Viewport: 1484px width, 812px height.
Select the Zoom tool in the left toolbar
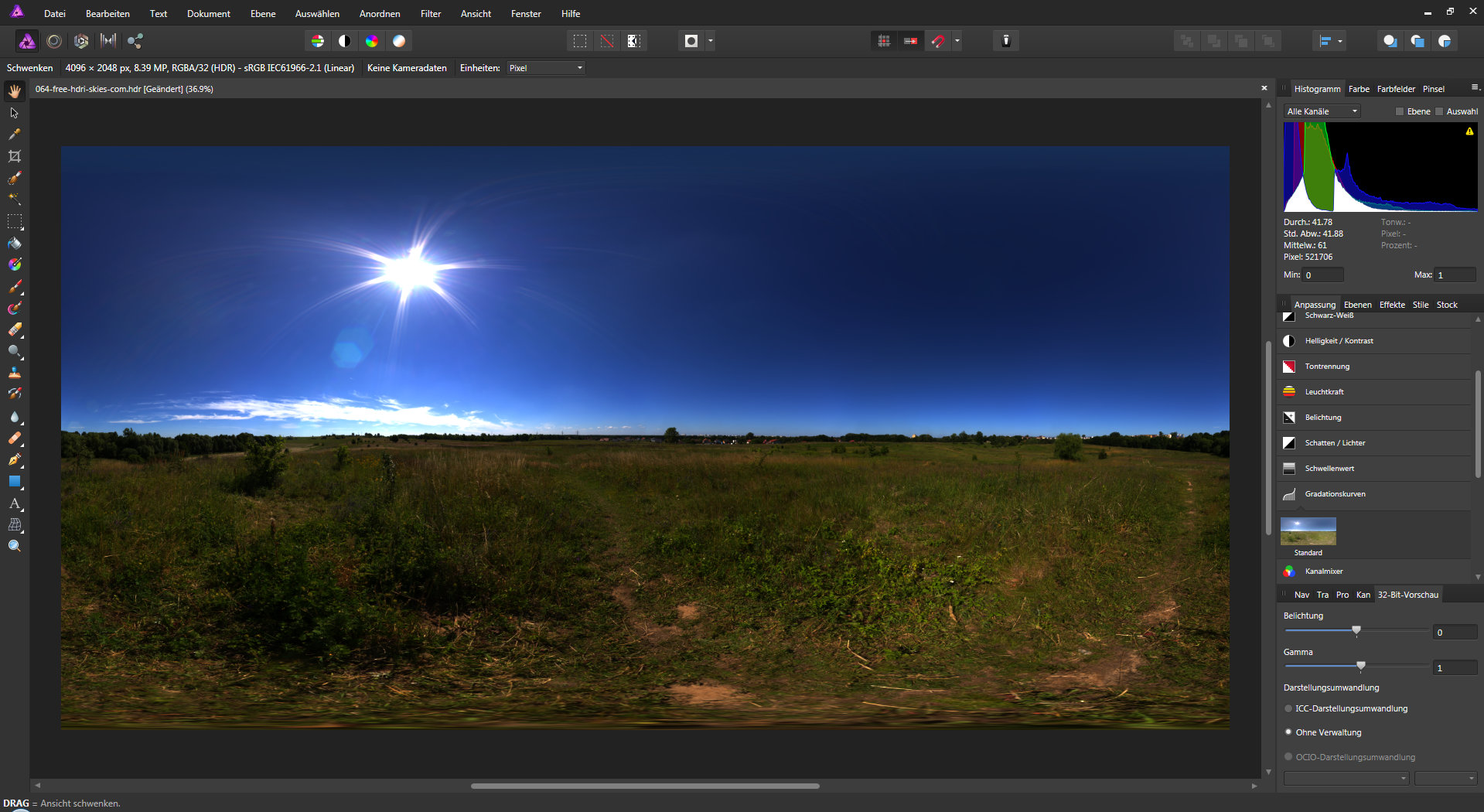pyautogui.click(x=14, y=546)
